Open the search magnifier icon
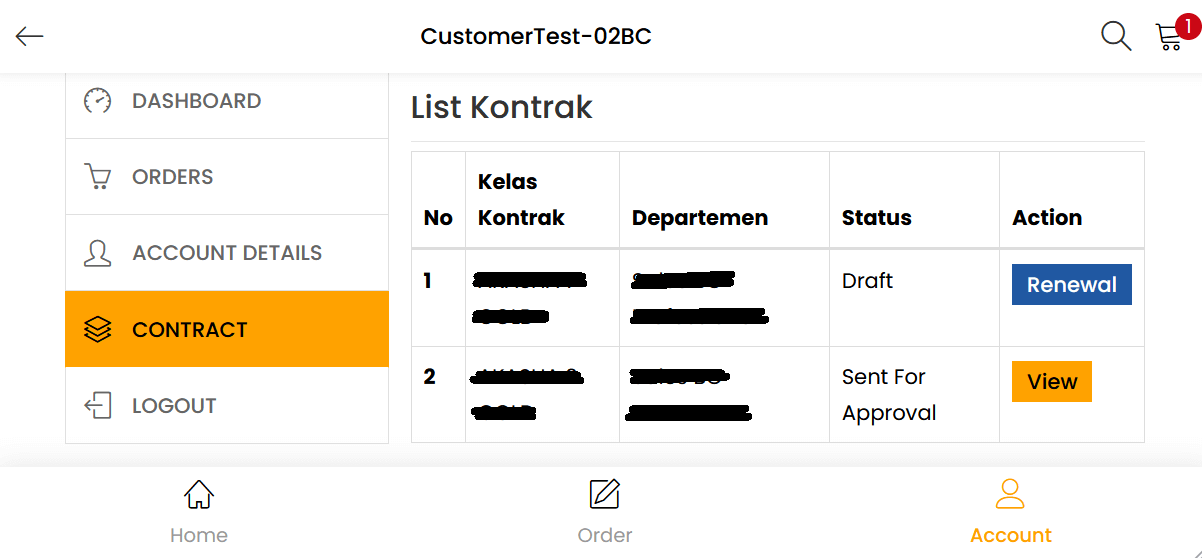The height and width of the screenshot is (558, 1202). pos(1116,37)
